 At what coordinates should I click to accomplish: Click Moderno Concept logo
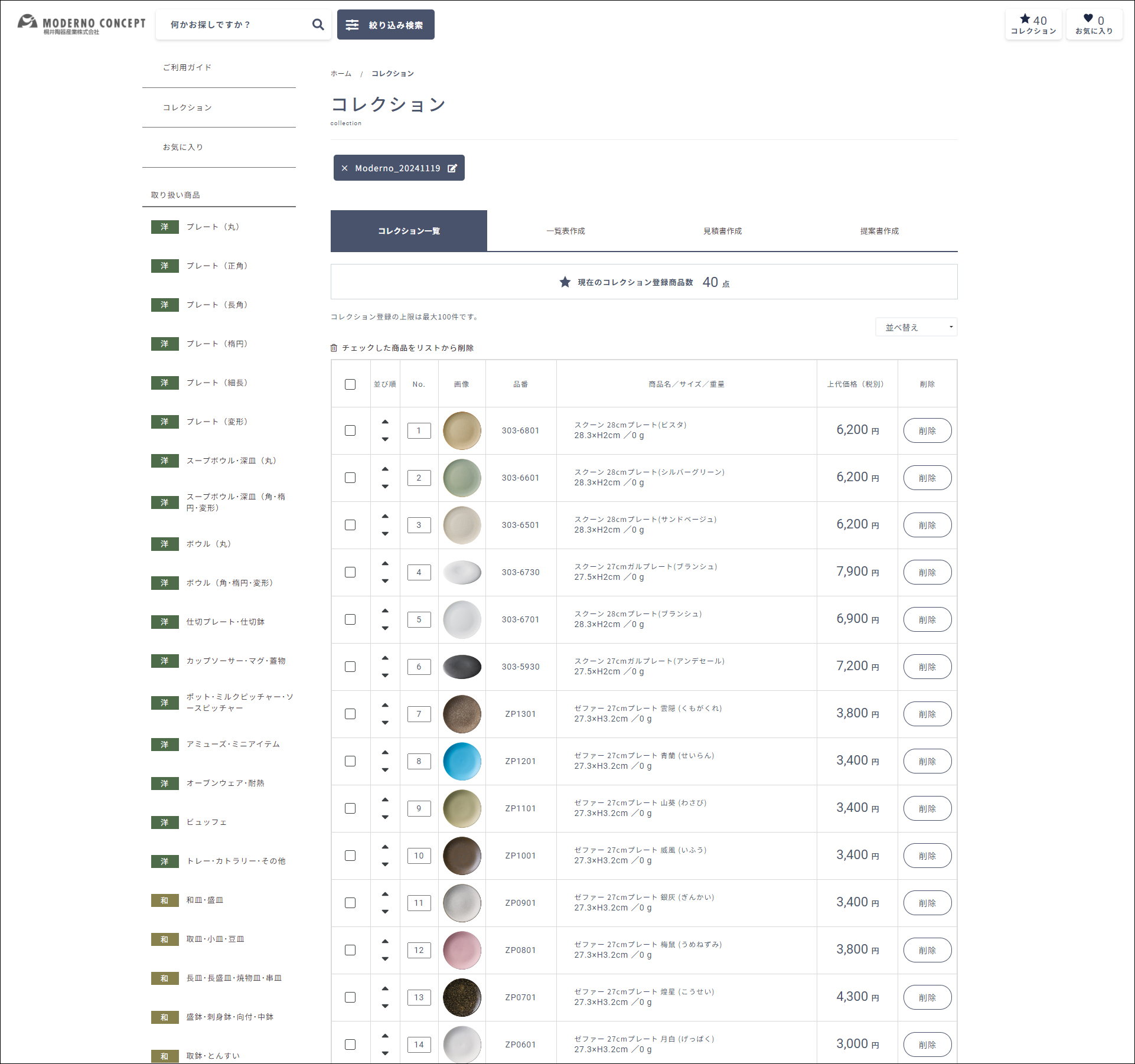tap(81, 24)
